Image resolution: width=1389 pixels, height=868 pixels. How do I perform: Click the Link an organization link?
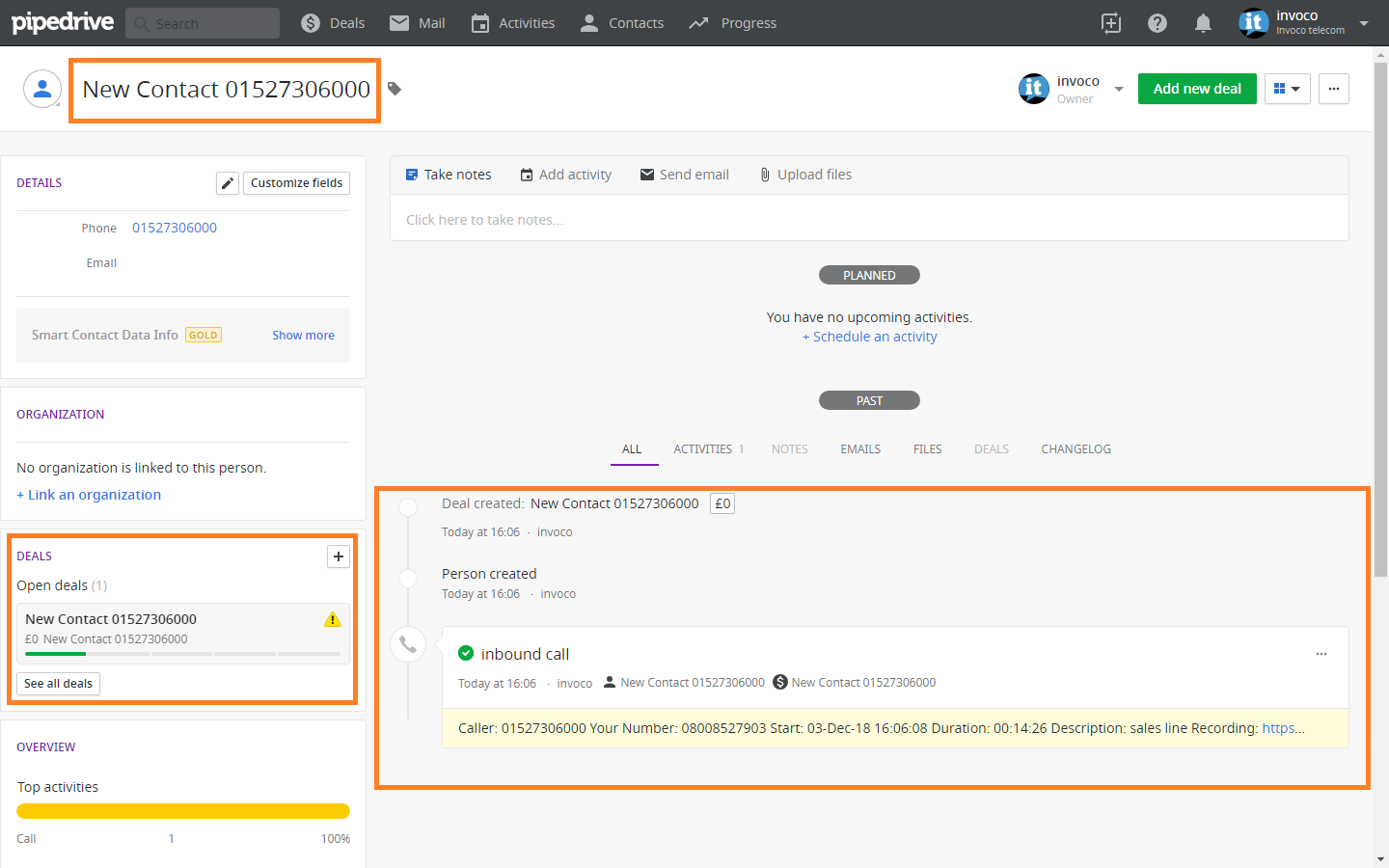point(88,494)
